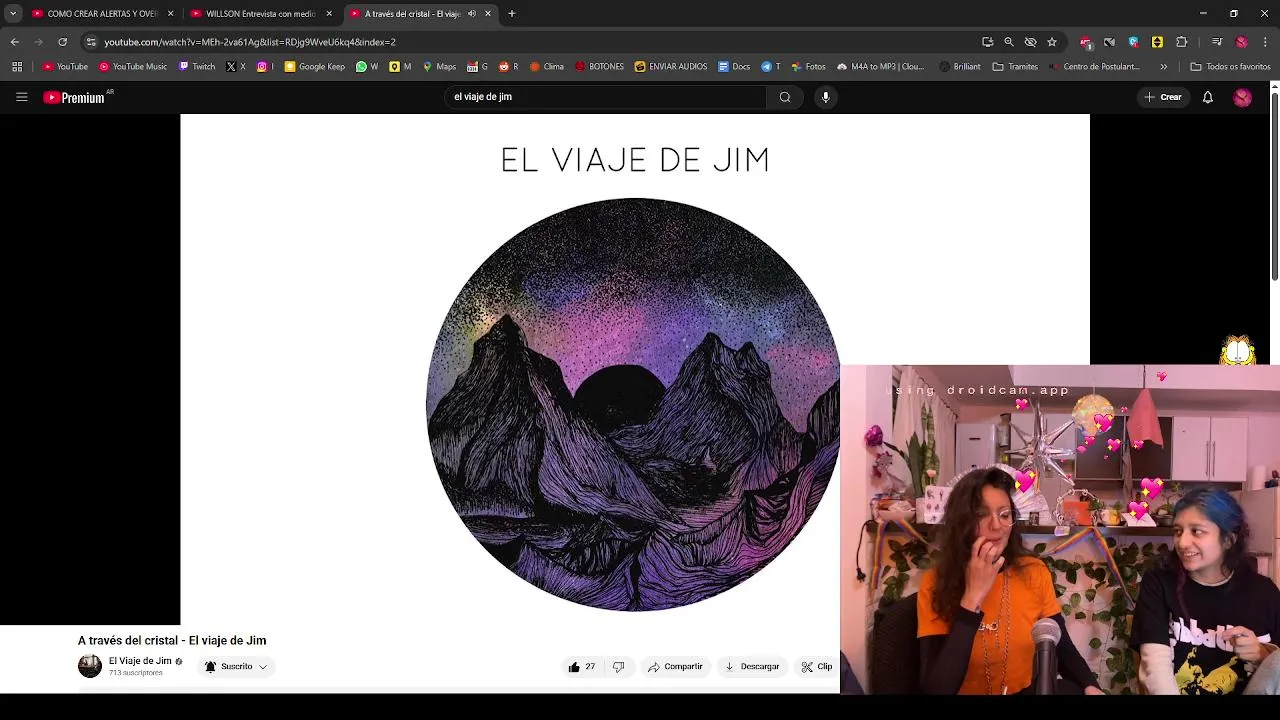Click the crossed-eye tracking protection icon
The width and height of the screenshot is (1280, 720).
(x=1030, y=42)
